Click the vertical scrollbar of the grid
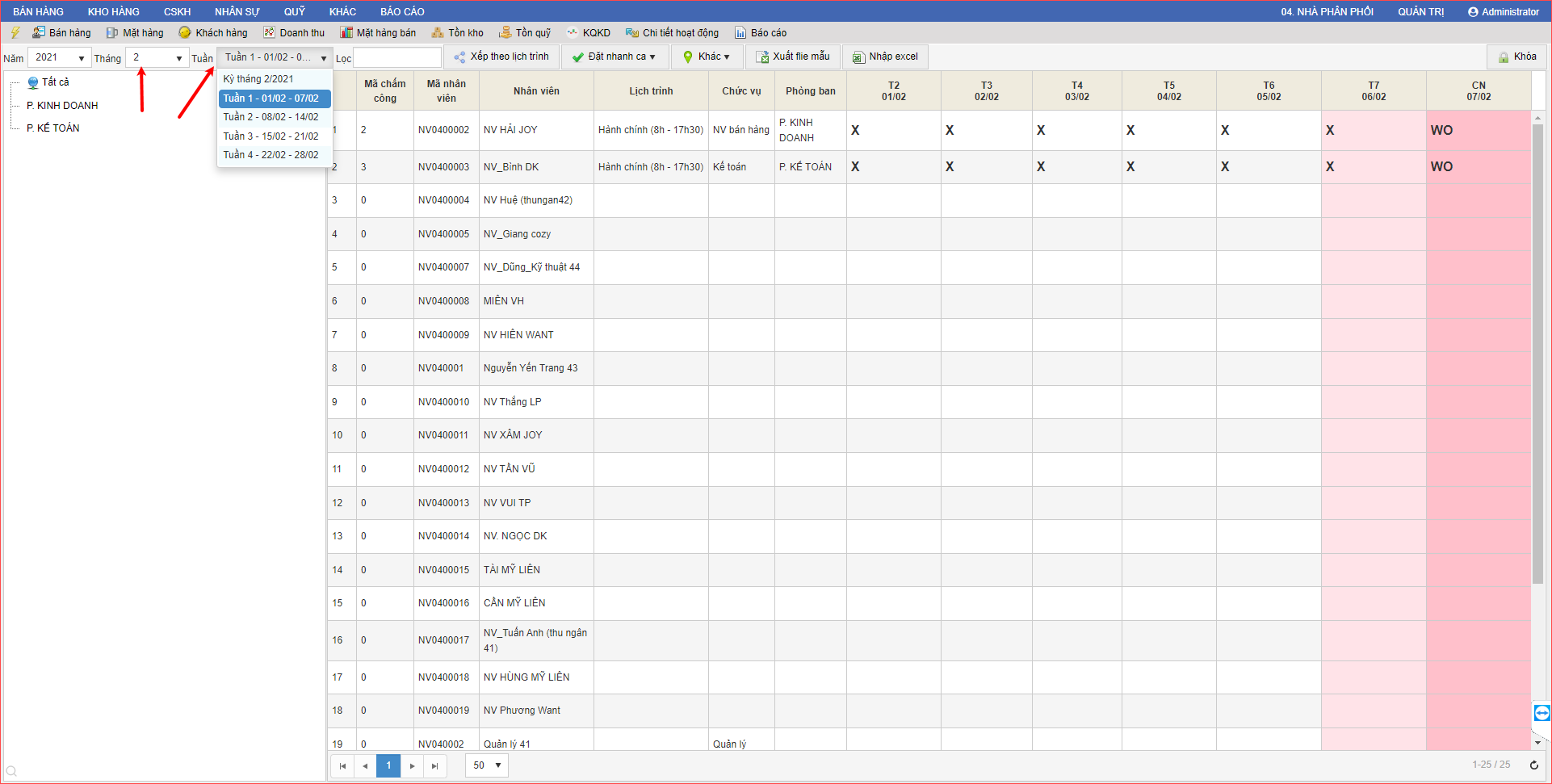1552x784 pixels. point(1538,353)
